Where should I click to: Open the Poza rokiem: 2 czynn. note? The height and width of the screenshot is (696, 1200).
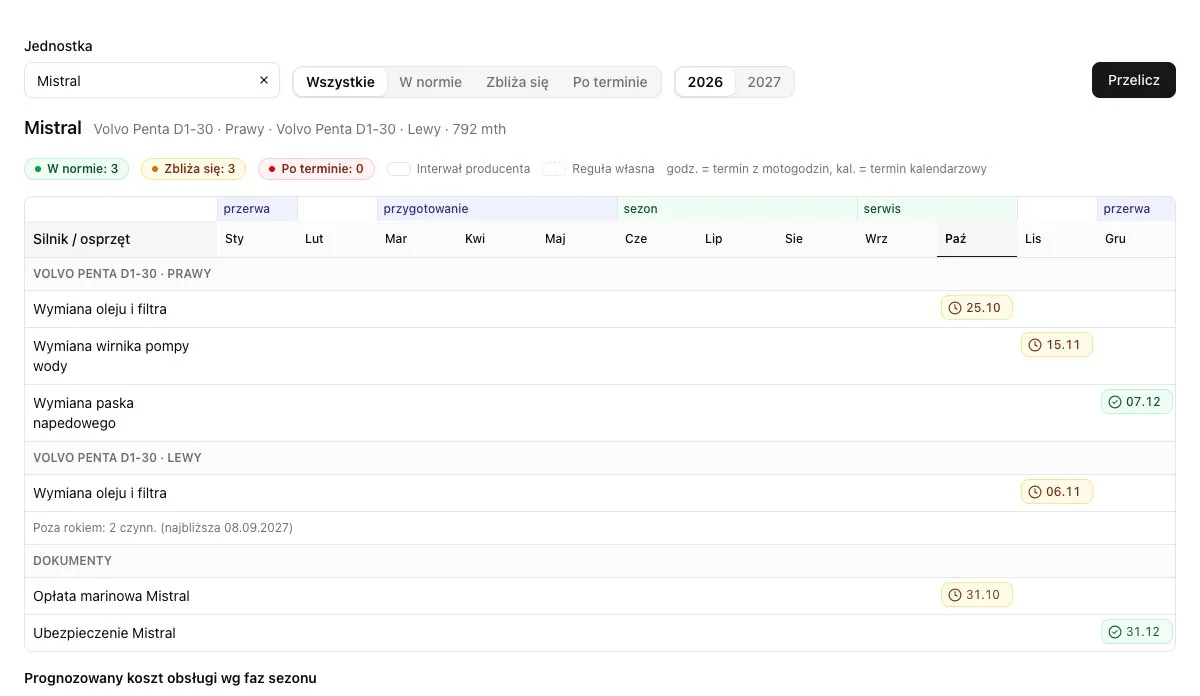point(163,527)
